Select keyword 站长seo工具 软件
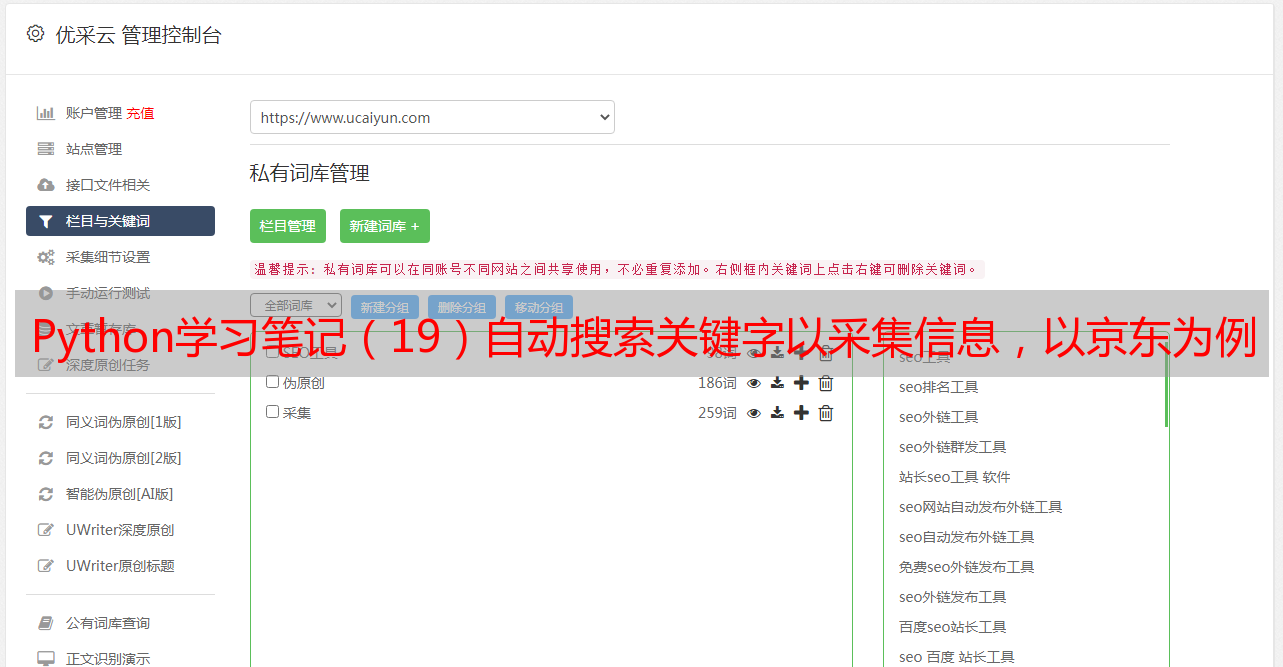Viewport: 1283px width, 667px height. pos(954,477)
